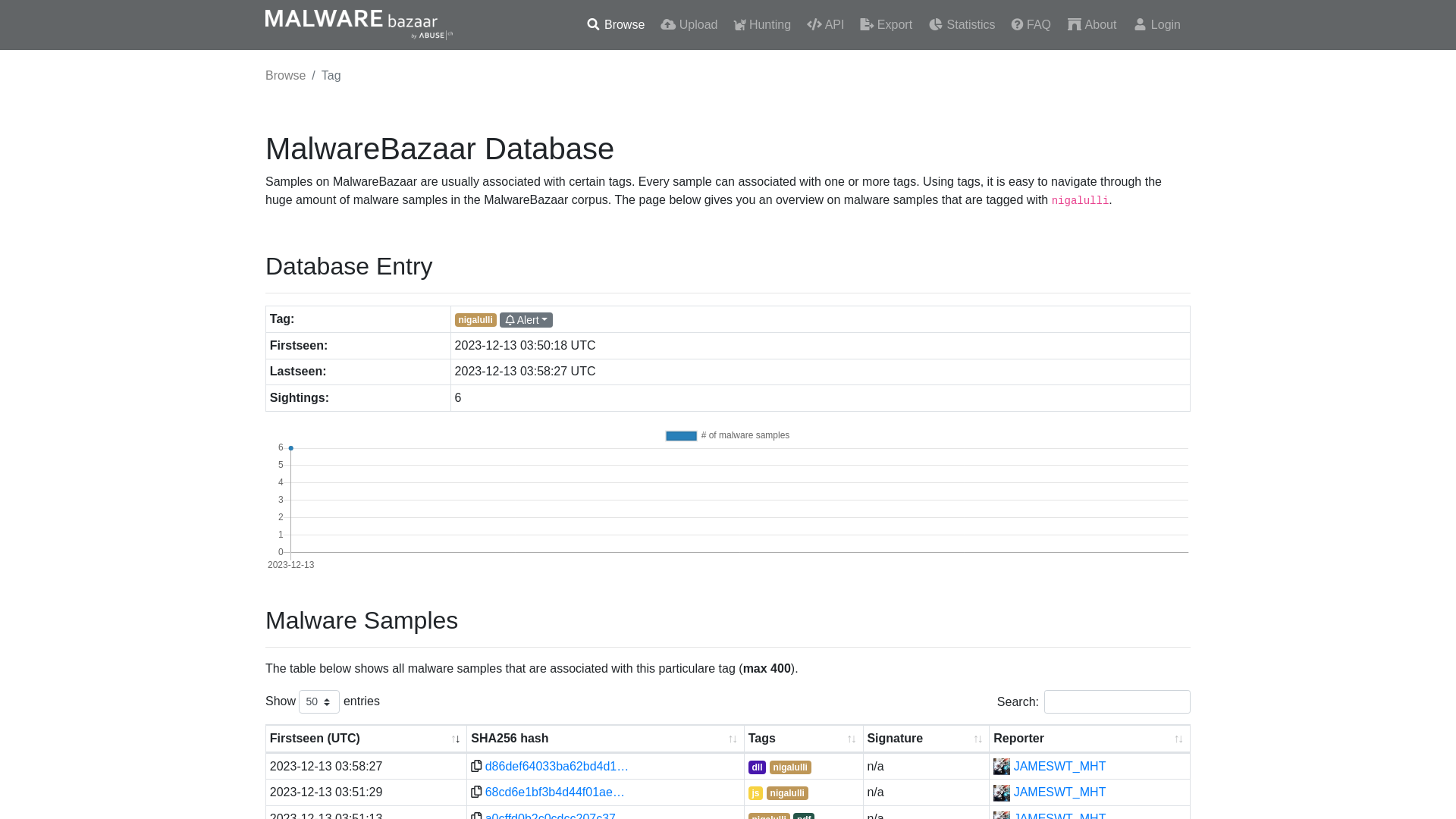
Task: Focus the table Search field
Action: click(x=1117, y=702)
